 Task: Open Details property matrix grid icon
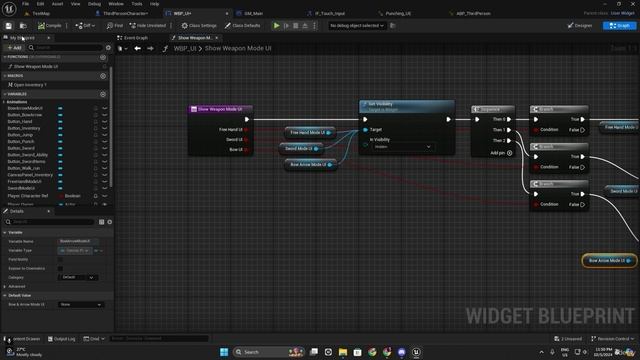102,222
